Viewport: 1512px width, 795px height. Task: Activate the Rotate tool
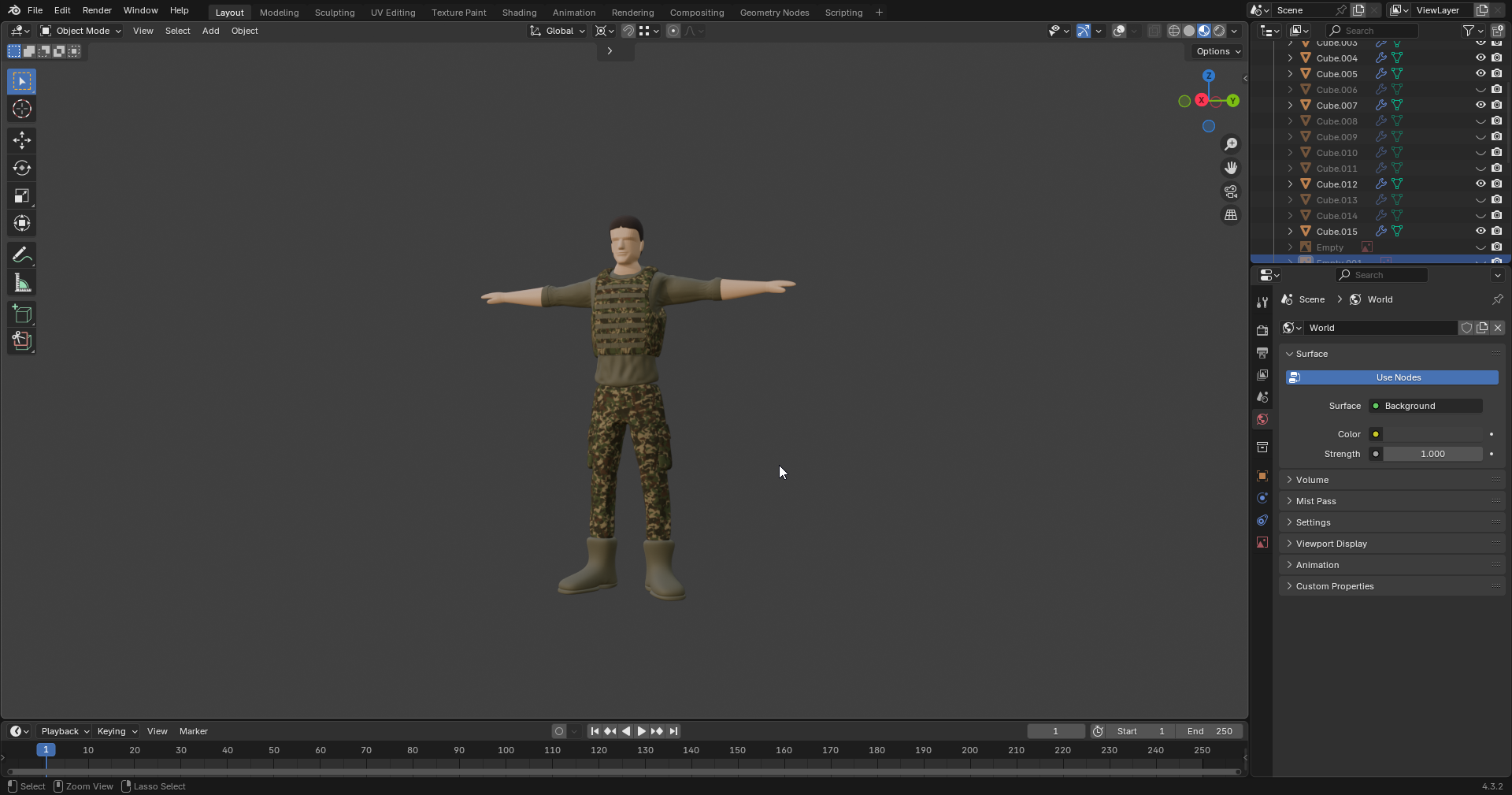[x=22, y=168]
